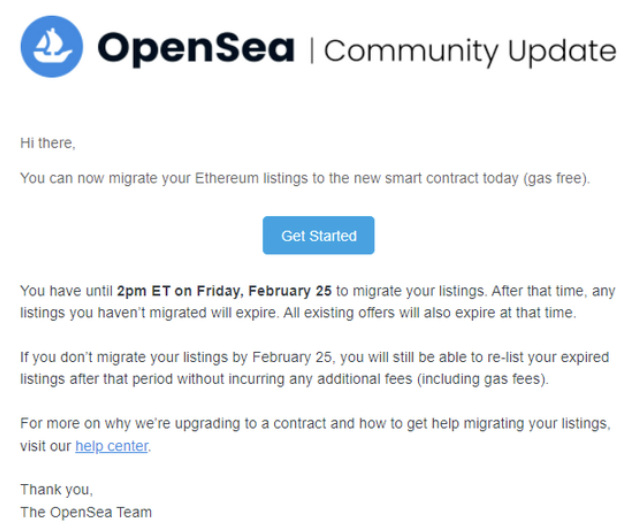
Task: Click the OpenSea wordmark text
Action: tap(196, 49)
